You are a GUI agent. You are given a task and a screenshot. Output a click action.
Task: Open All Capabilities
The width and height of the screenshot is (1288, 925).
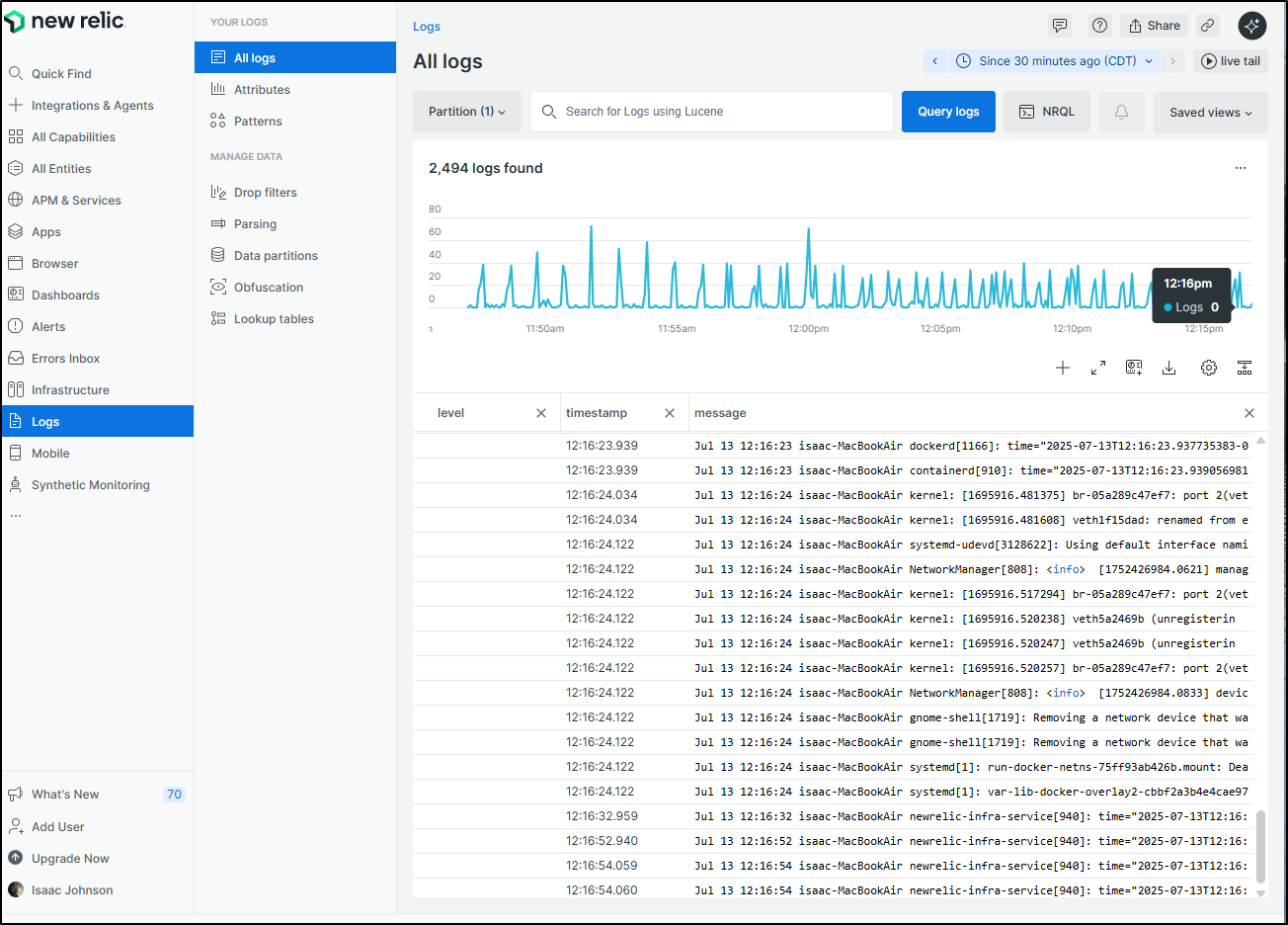[x=98, y=136]
